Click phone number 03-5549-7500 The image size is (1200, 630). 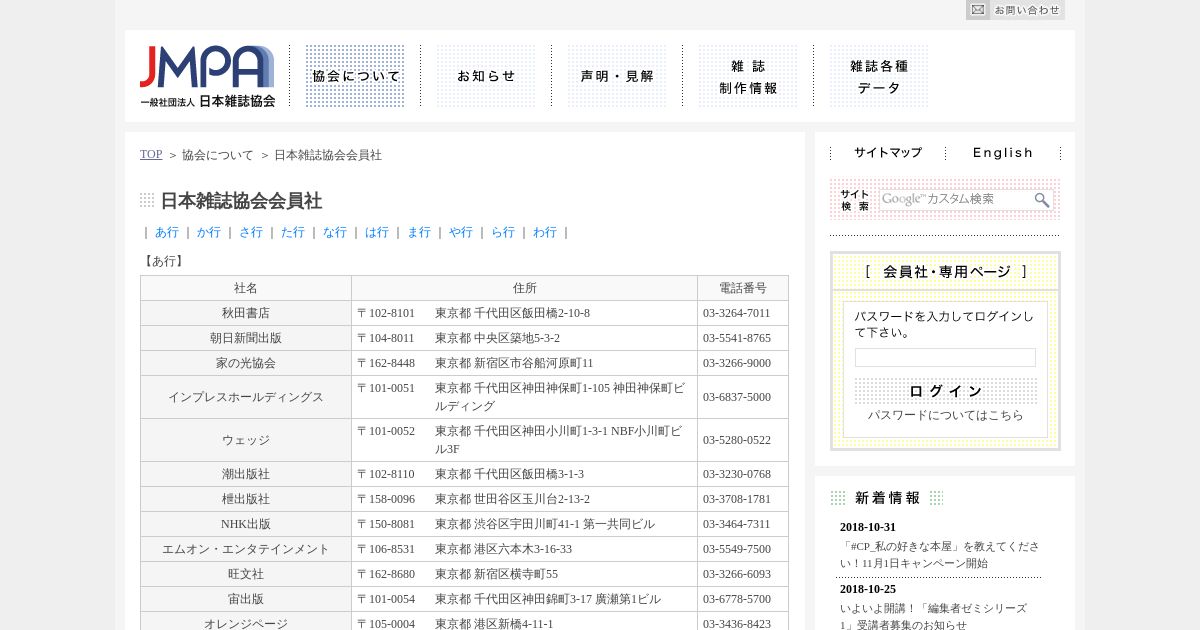pyautogui.click(x=737, y=549)
